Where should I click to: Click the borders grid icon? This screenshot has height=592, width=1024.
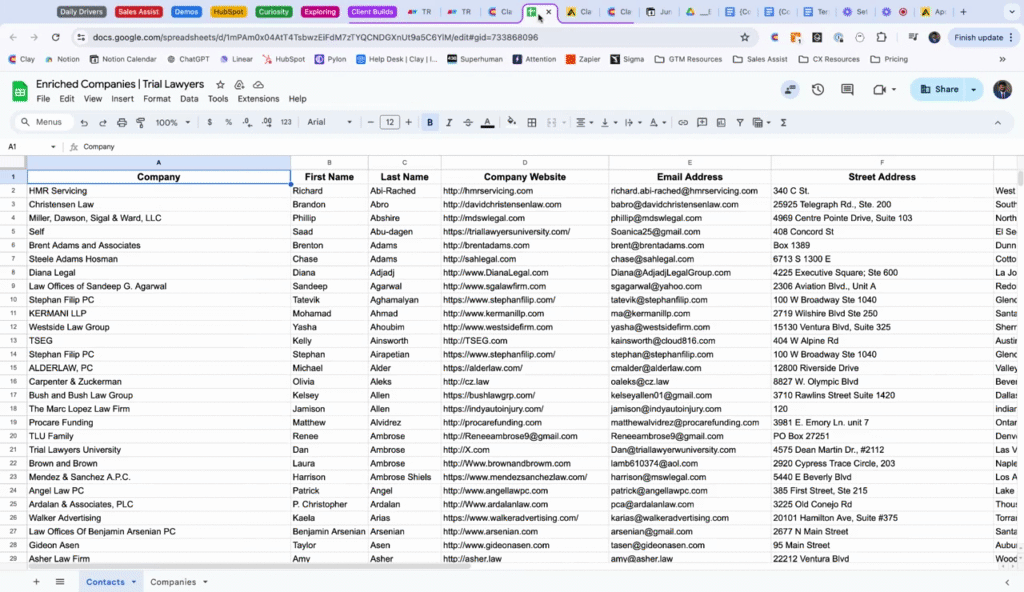click(531, 122)
